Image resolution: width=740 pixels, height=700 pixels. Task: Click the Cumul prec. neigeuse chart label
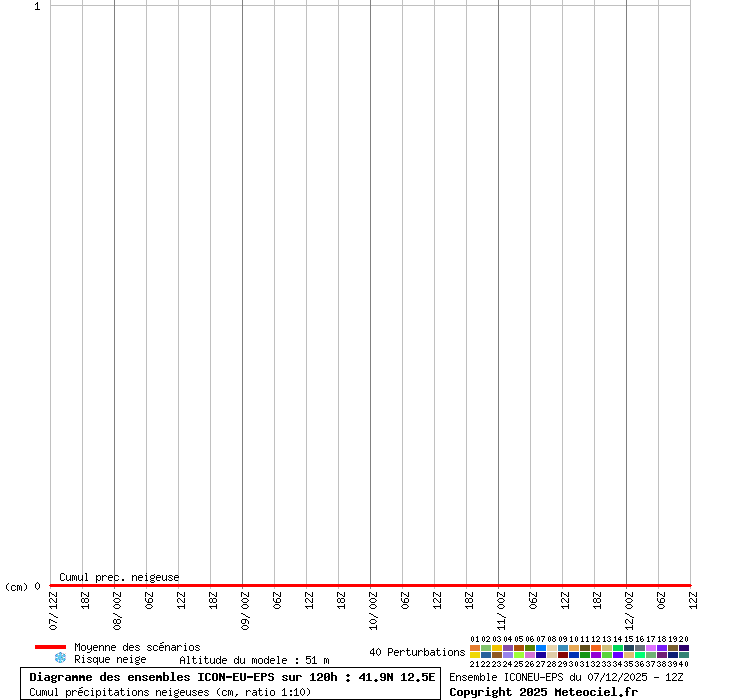tap(119, 577)
